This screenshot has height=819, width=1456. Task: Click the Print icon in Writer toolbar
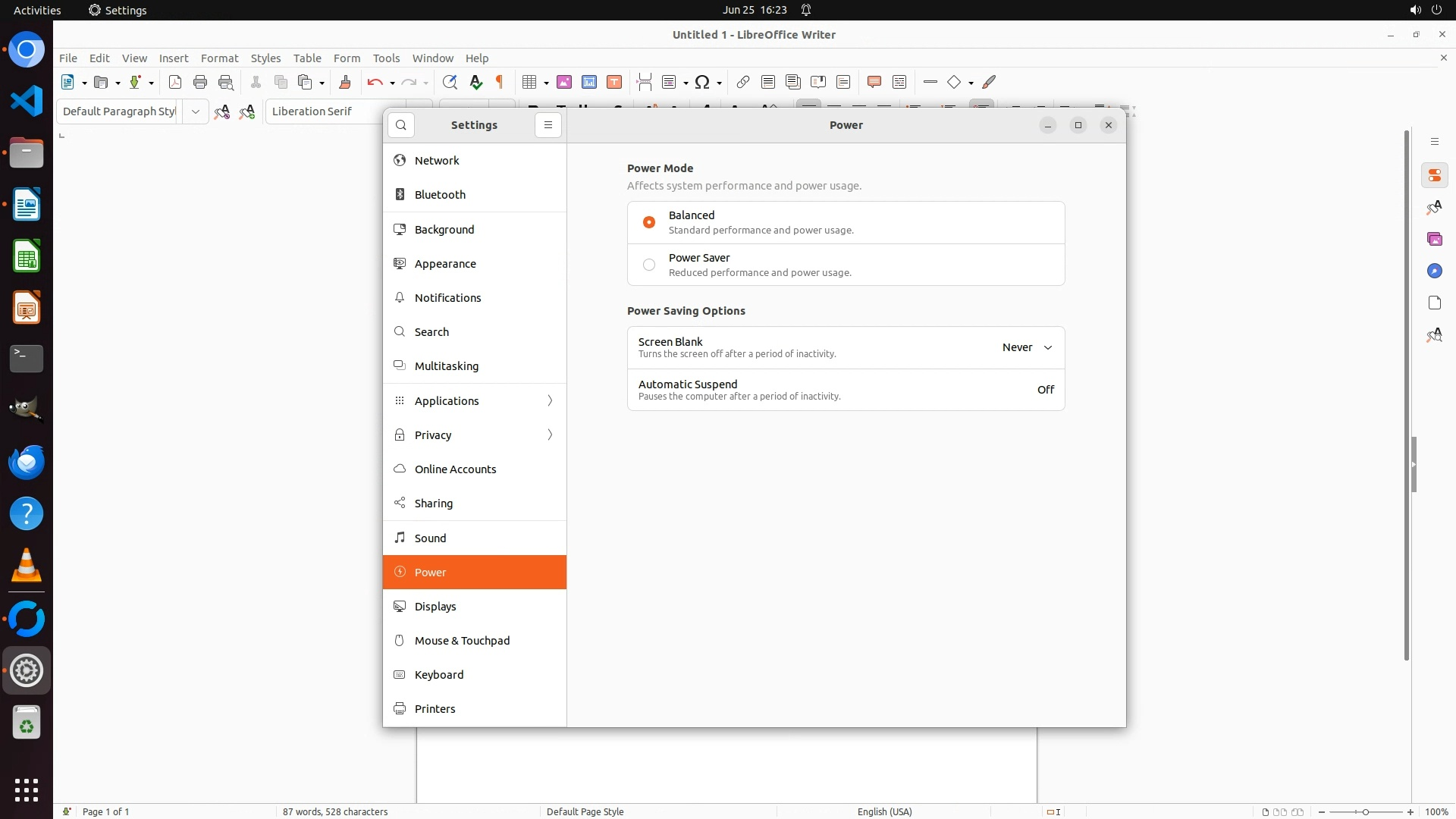point(200,82)
